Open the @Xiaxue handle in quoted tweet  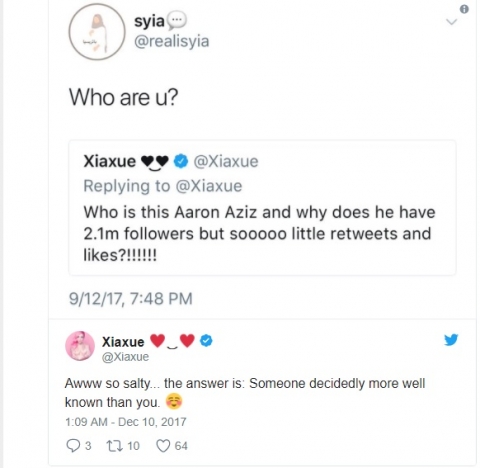[226, 161]
